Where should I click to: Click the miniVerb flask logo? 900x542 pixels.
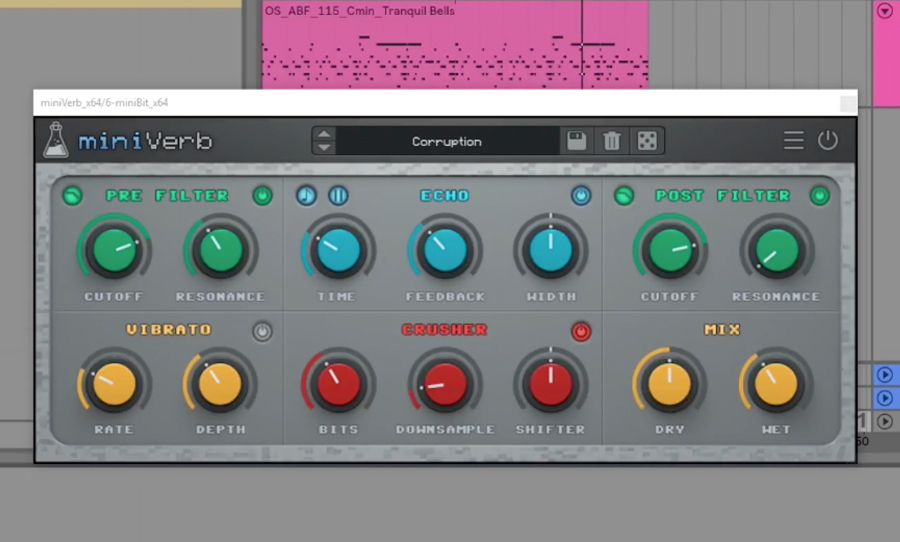pyautogui.click(x=56, y=141)
